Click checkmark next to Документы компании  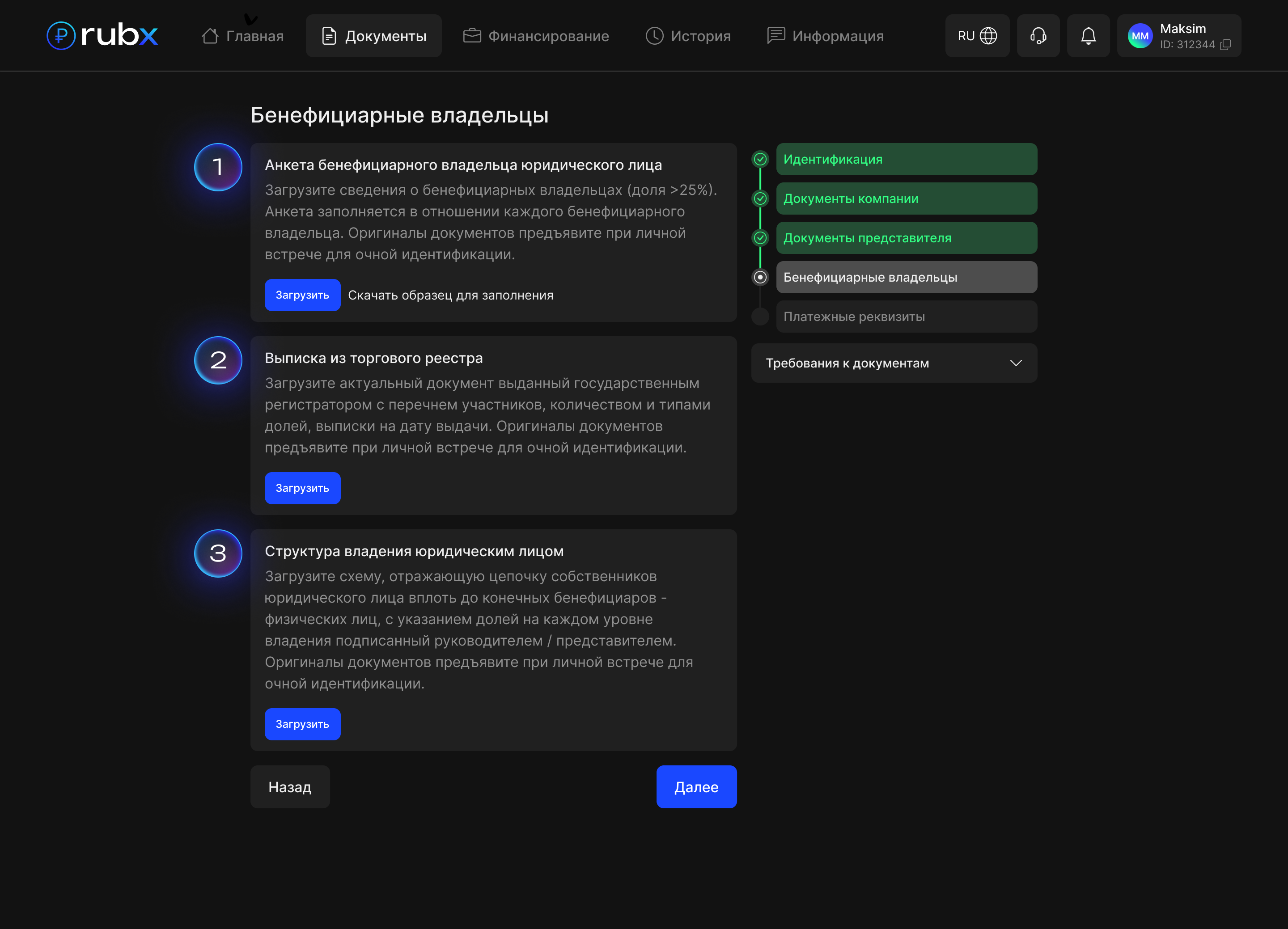(760, 199)
